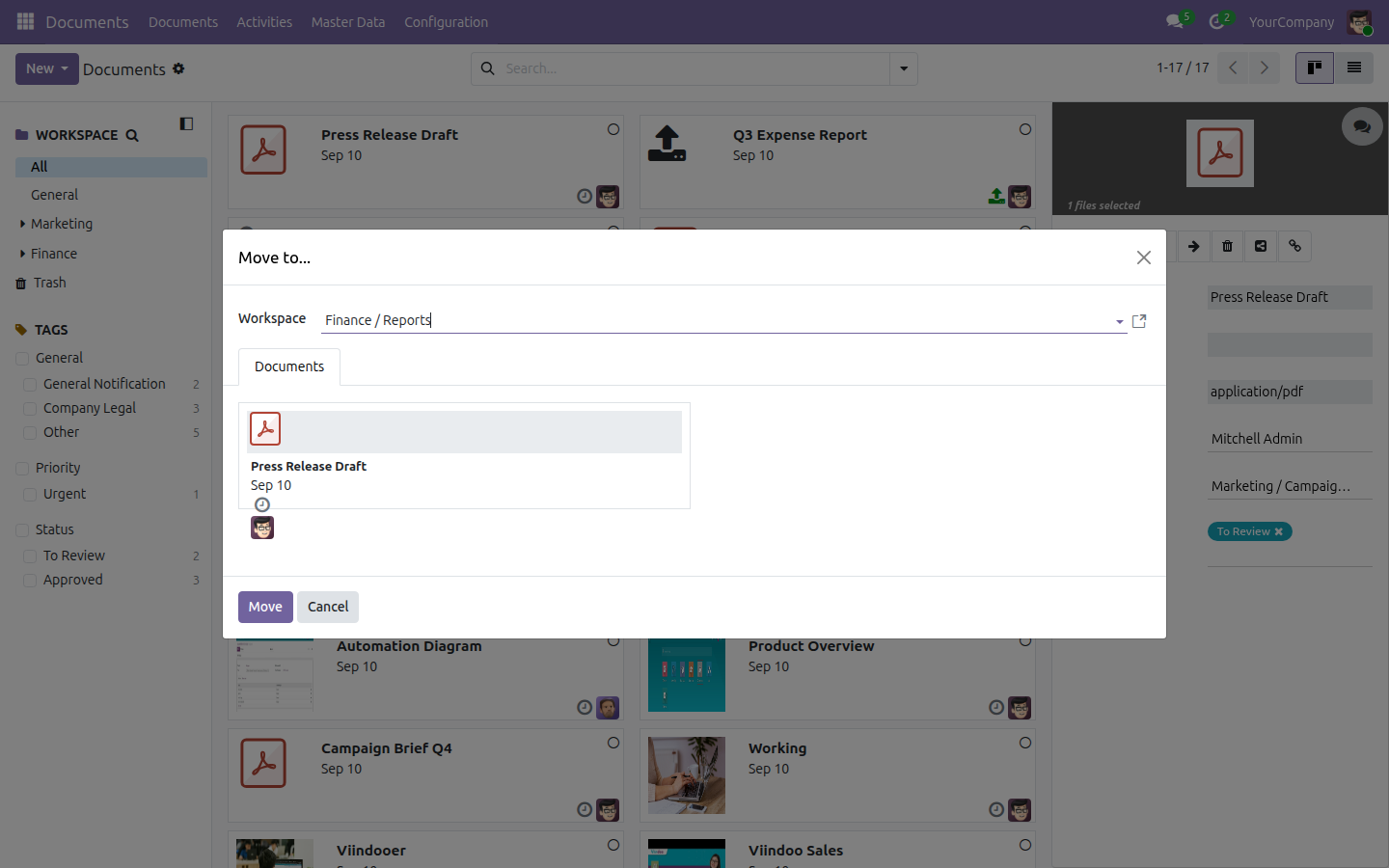Open the activities clock icon in navbar
This screenshot has height=868, width=1389.
coord(1217,21)
